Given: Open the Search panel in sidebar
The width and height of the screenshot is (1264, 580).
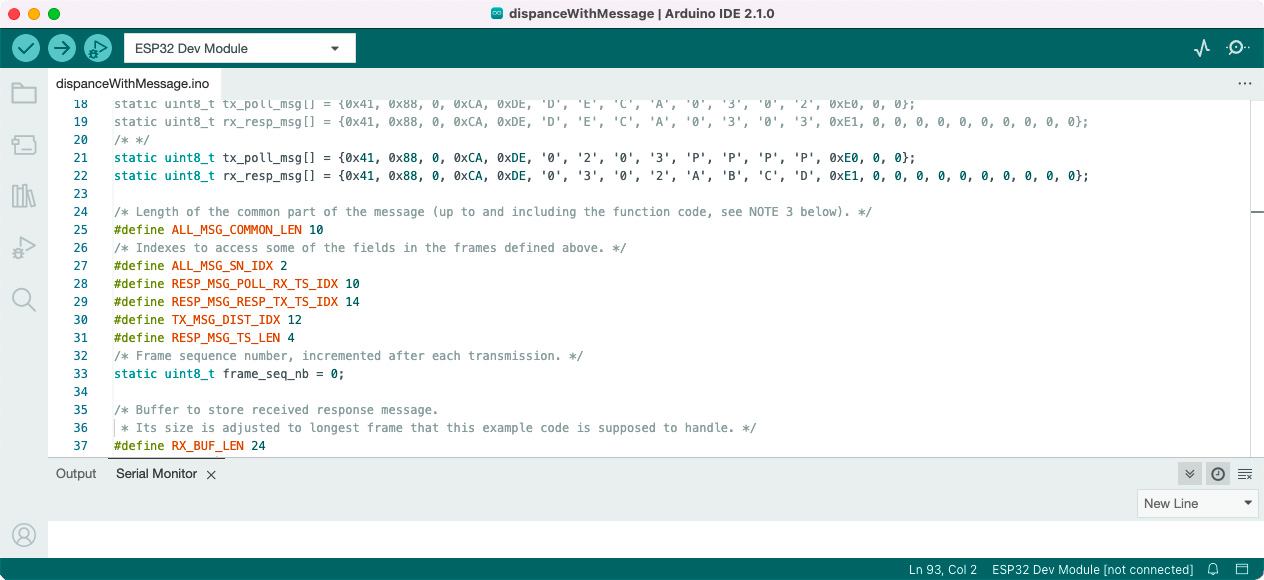Looking at the screenshot, I should coord(24,299).
